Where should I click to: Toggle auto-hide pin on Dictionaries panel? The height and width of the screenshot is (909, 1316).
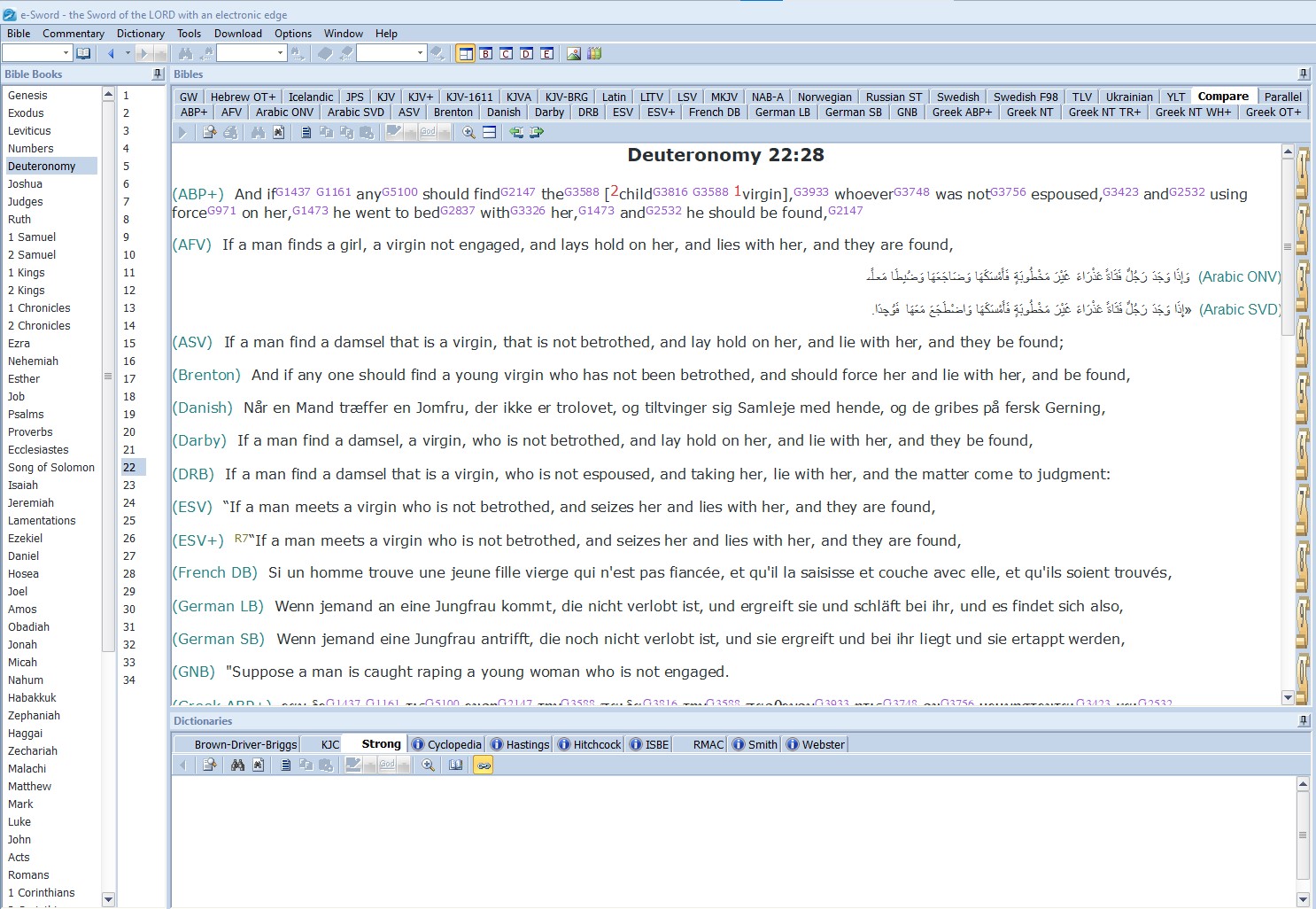[1304, 721]
